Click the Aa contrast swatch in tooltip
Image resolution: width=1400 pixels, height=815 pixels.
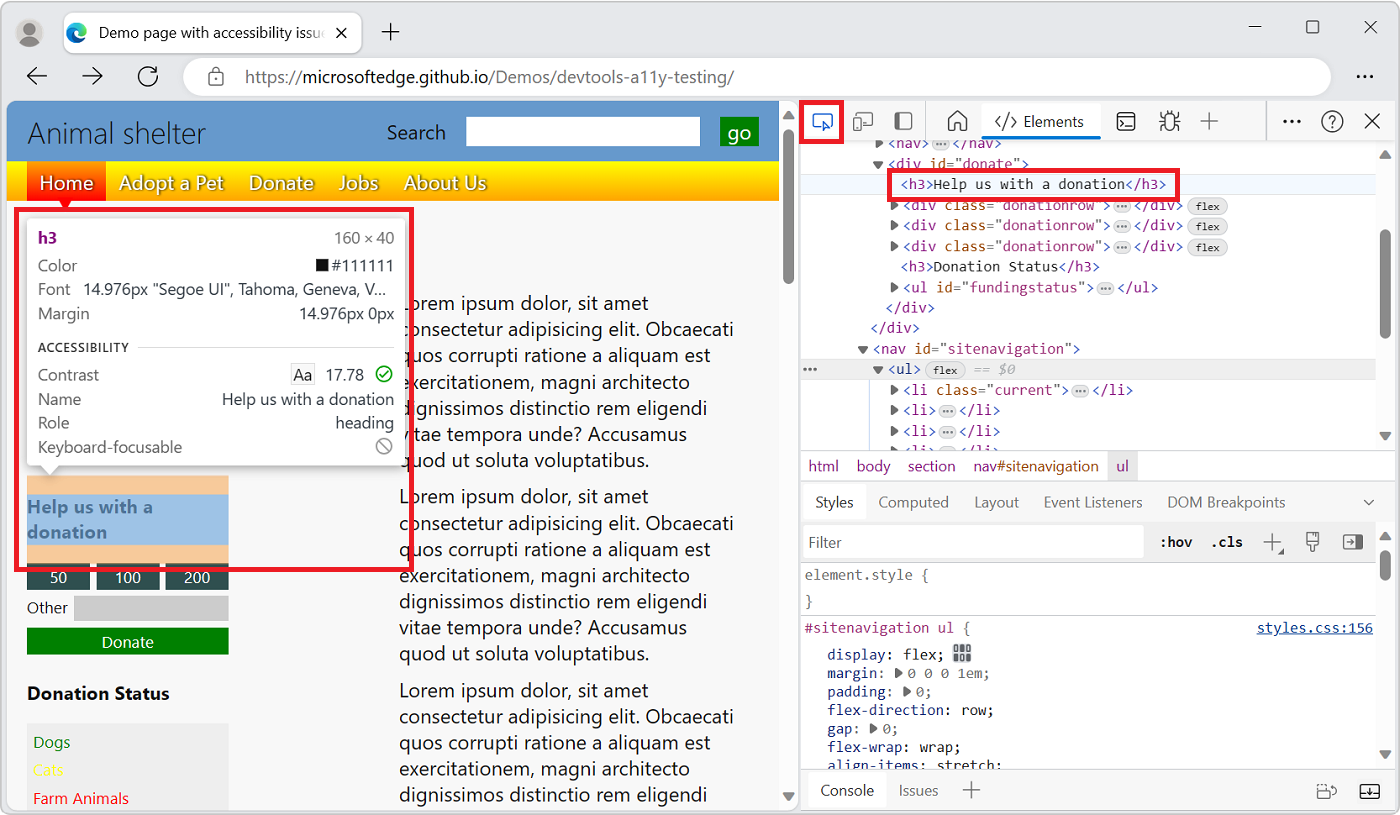[302, 375]
